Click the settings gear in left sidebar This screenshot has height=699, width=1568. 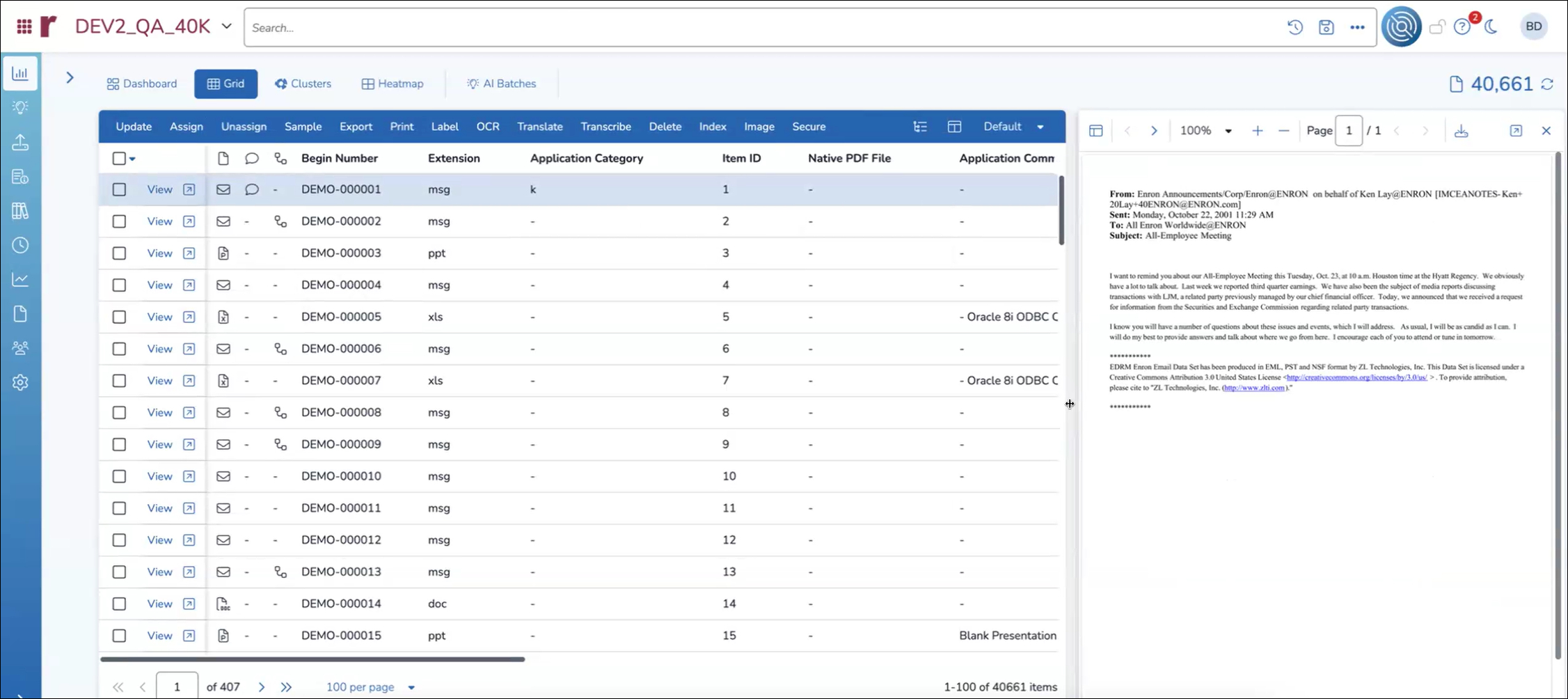(20, 382)
